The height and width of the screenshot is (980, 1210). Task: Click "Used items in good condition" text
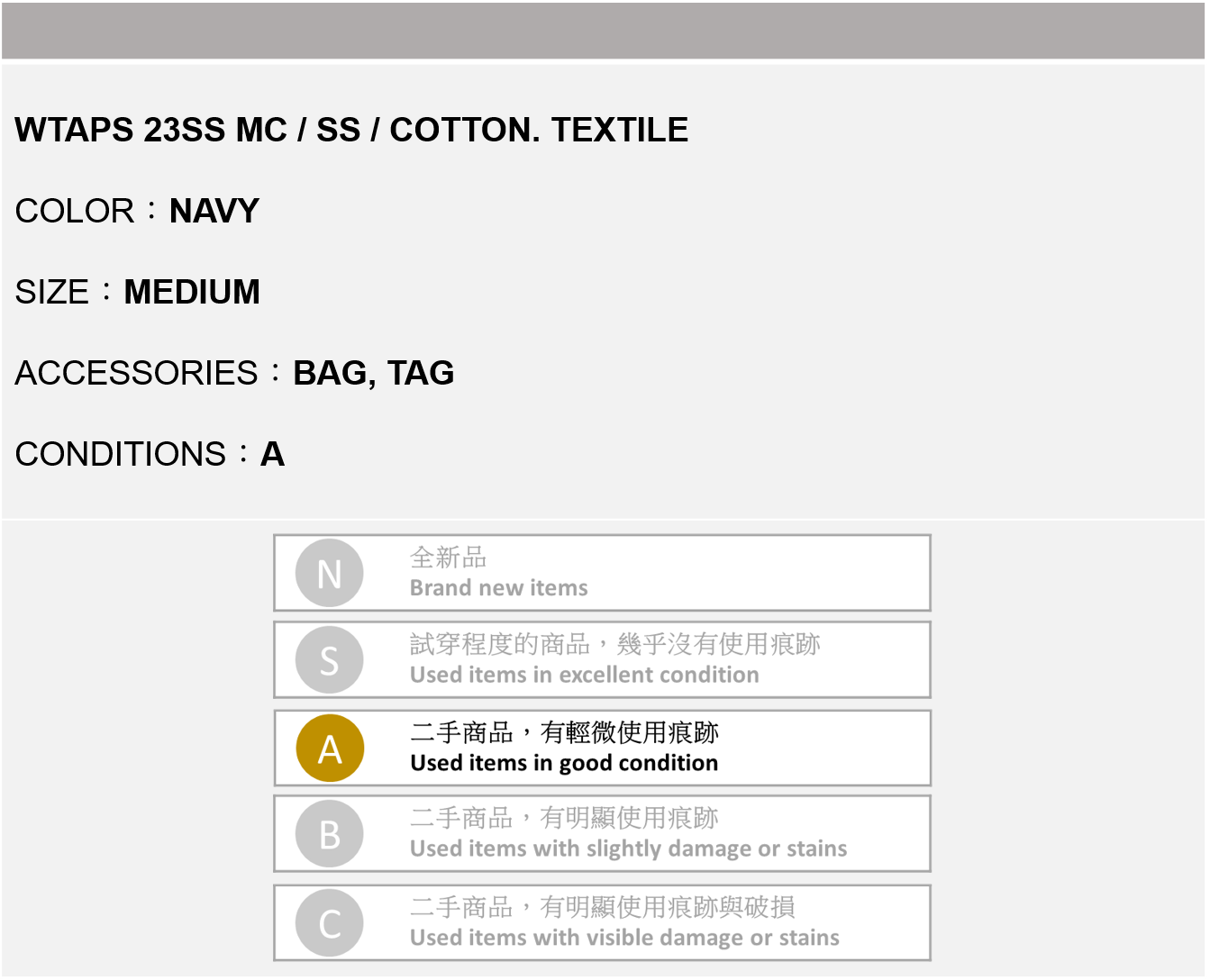point(564,763)
